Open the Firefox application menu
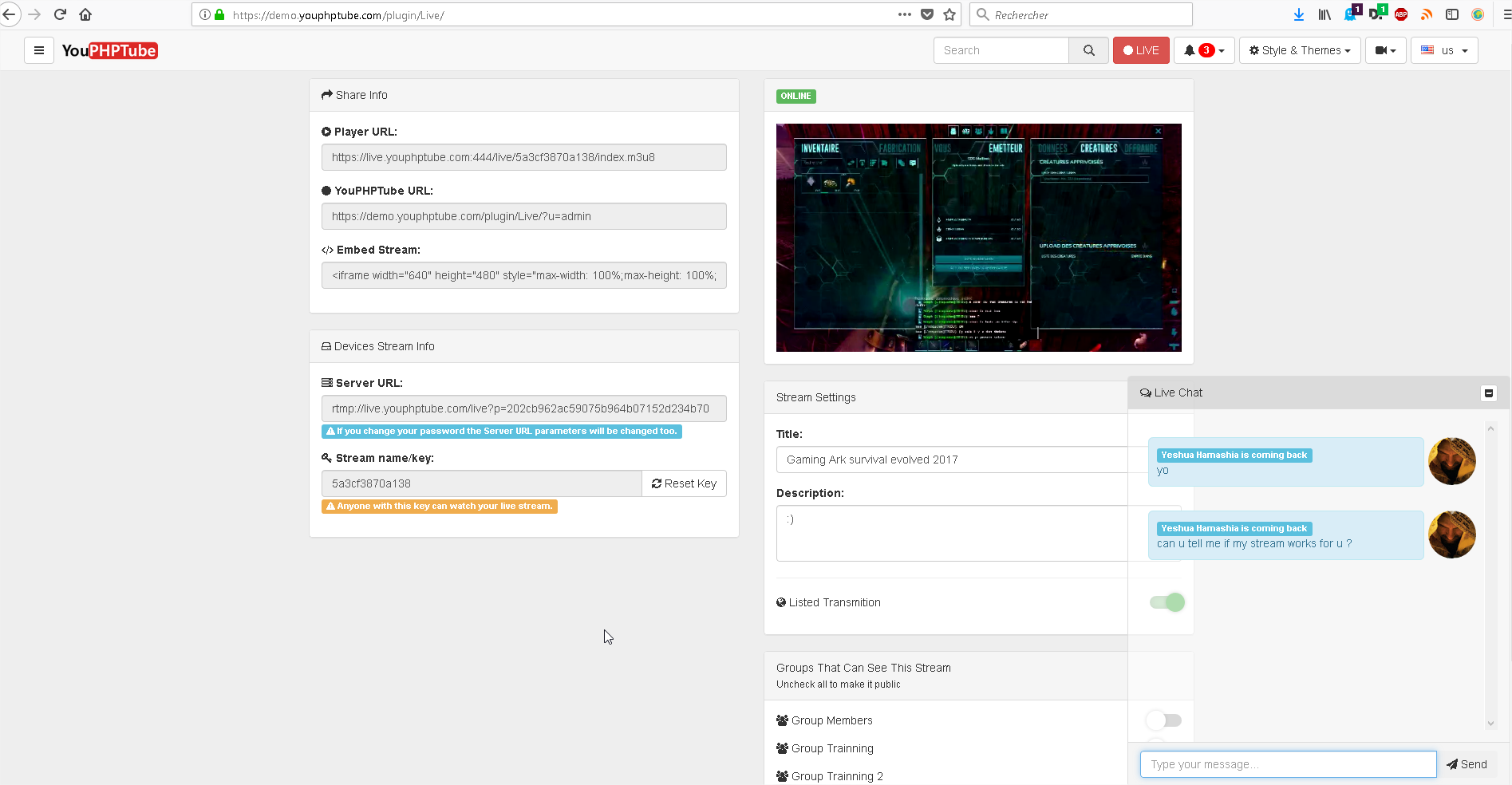The width and height of the screenshot is (1512, 785). pyautogui.click(x=1506, y=14)
